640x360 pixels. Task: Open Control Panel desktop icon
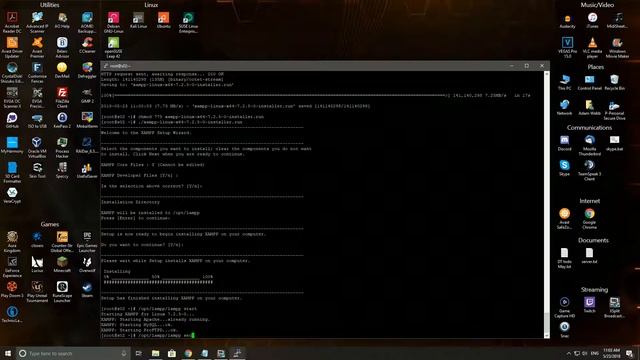point(589,82)
